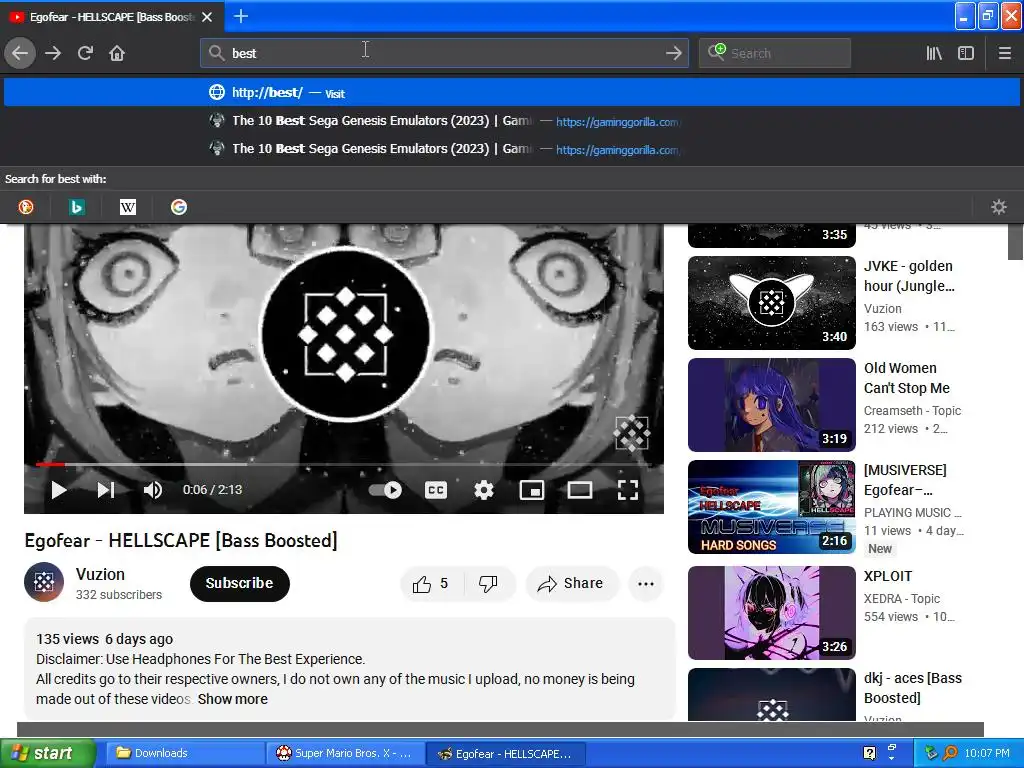
Task: Reload the current page
Action: tap(85, 53)
